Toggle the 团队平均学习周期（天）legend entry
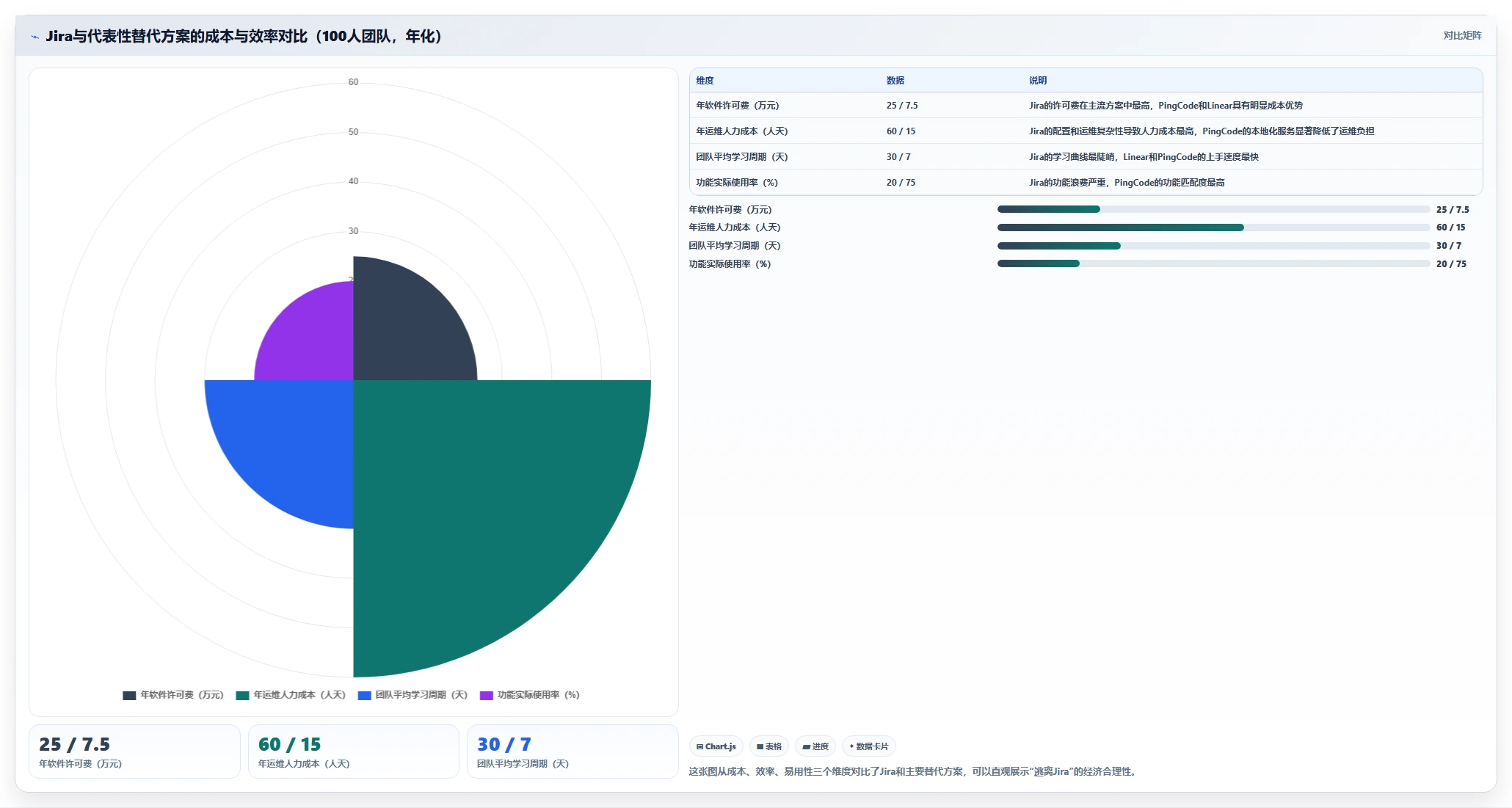 (x=412, y=695)
